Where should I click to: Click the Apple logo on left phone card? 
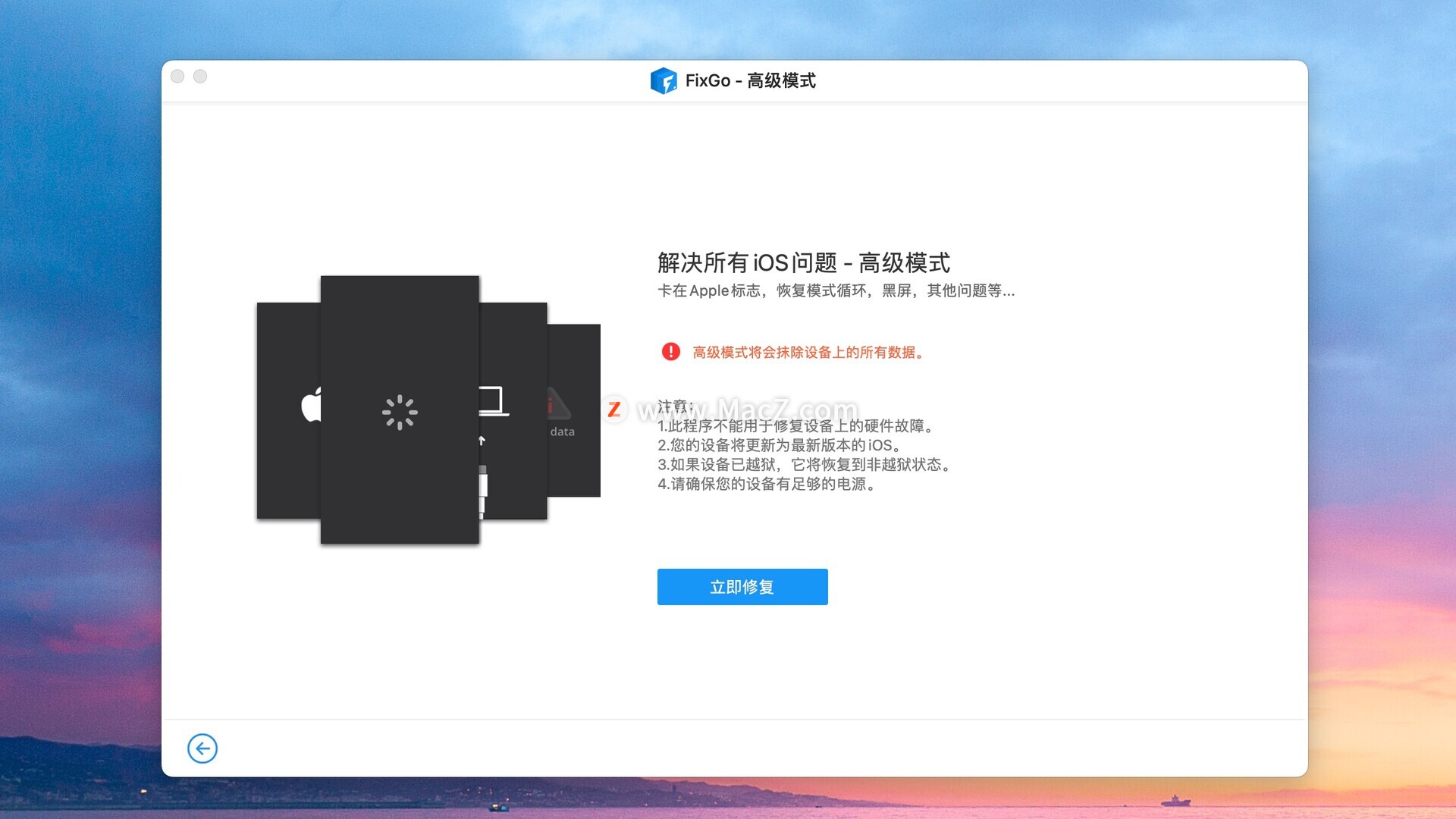click(311, 404)
